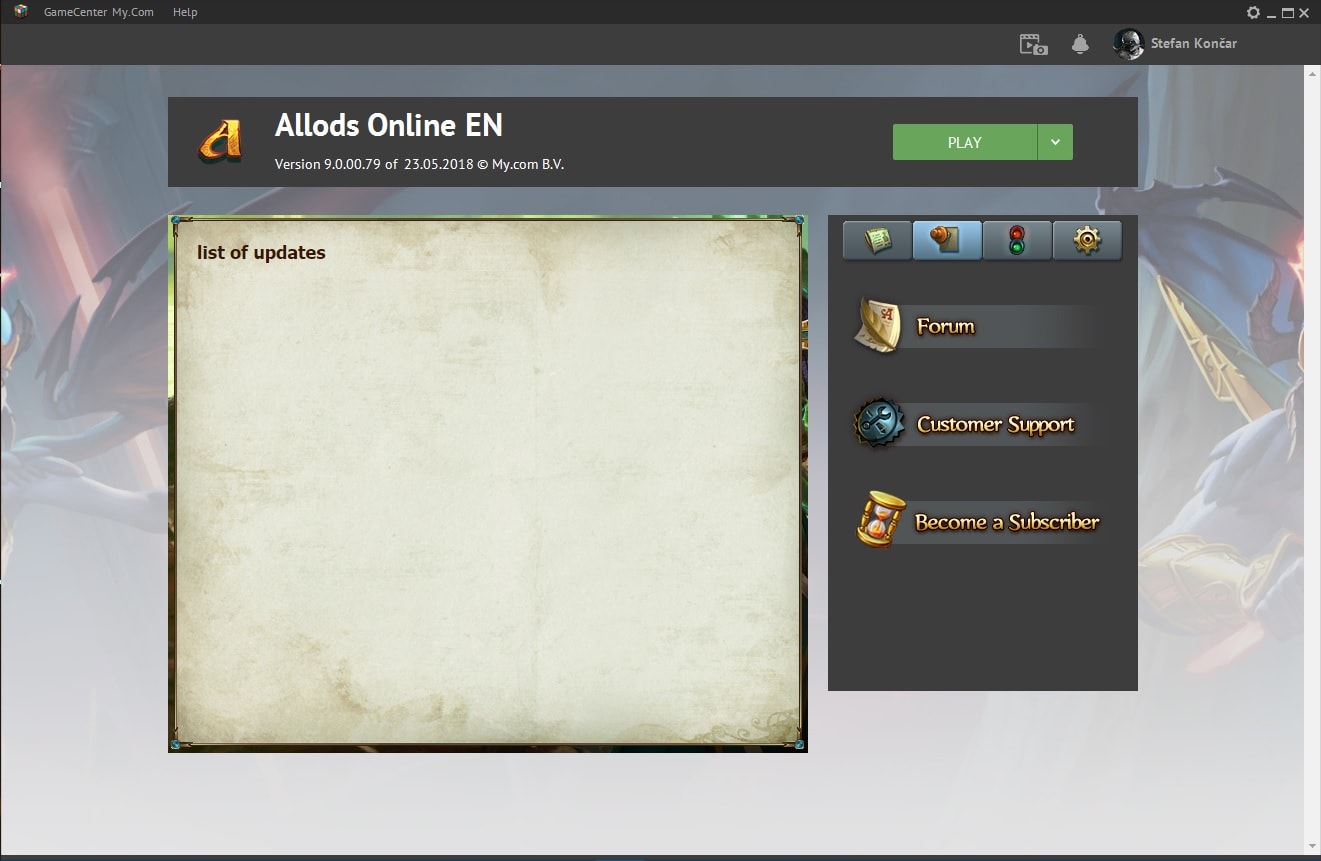Click Become a Subscriber
Image resolution: width=1321 pixels, height=861 pixels.
coord(1006,522)
